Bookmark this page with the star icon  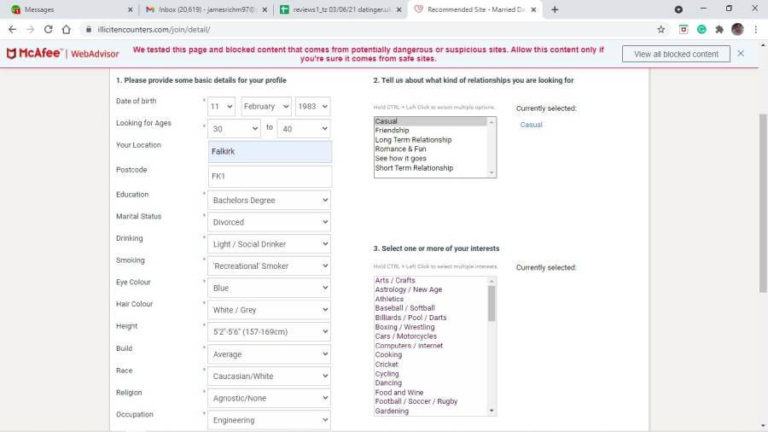coord(661,29)
